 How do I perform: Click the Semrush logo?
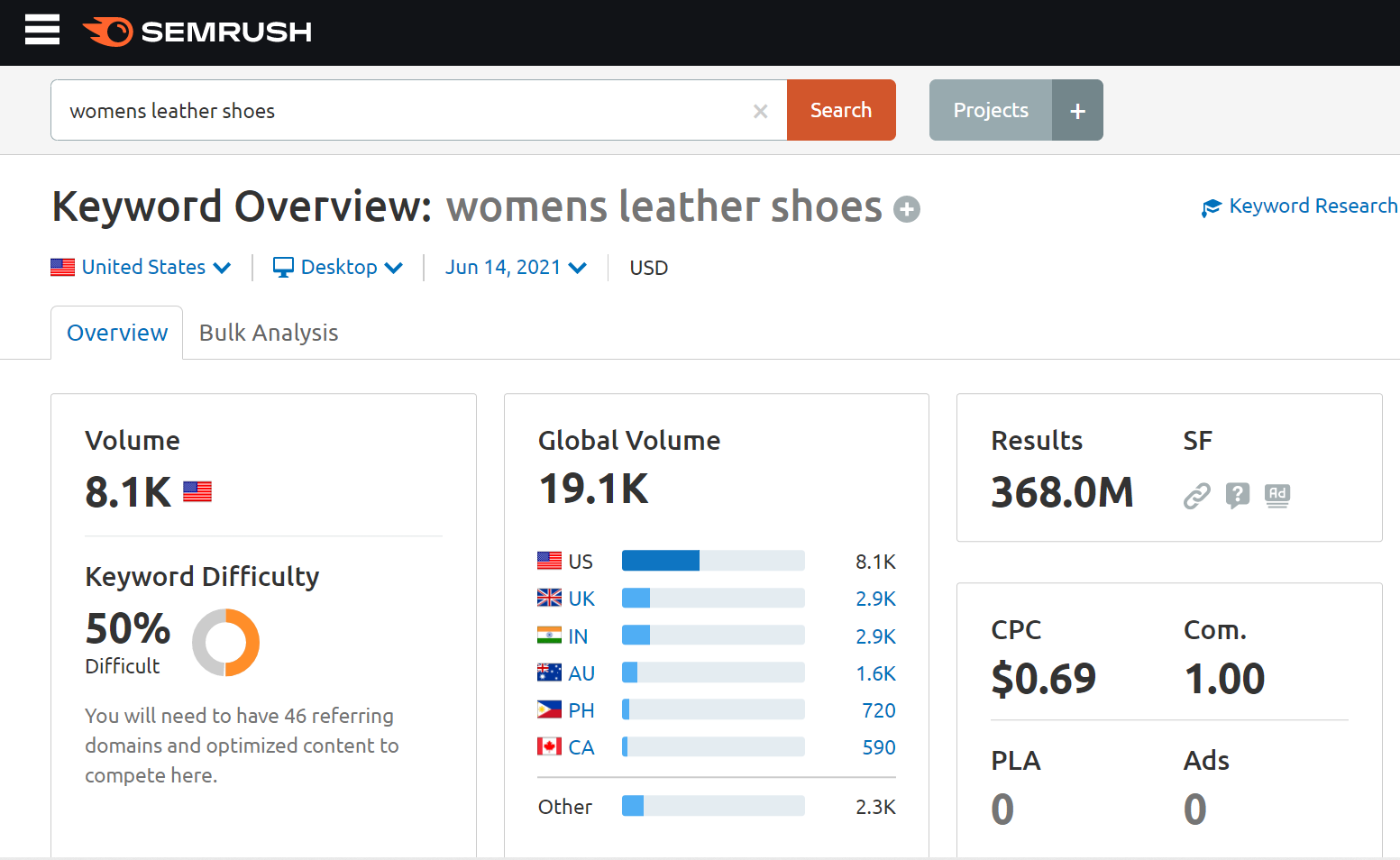click(197, 32)
